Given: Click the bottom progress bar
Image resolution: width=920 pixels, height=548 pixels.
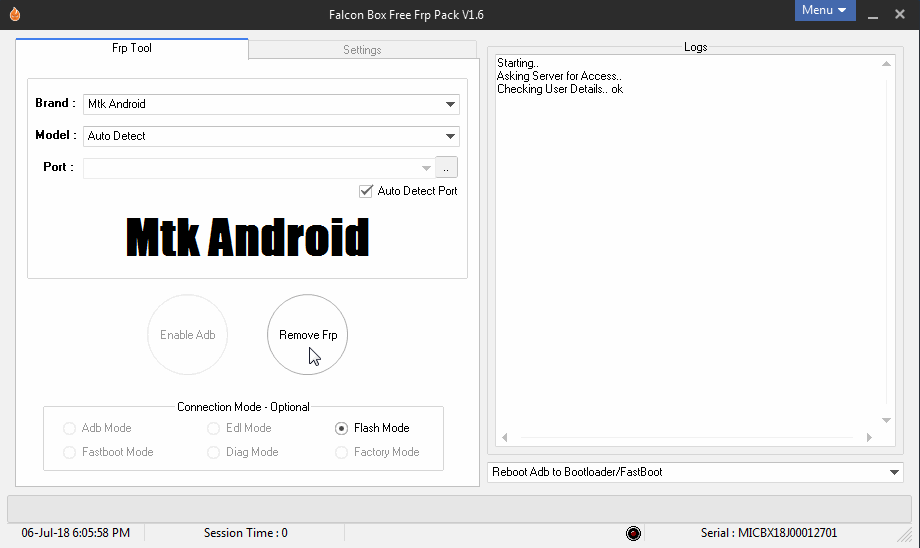Looking at the screenshot, I should [x=459, y=508].
